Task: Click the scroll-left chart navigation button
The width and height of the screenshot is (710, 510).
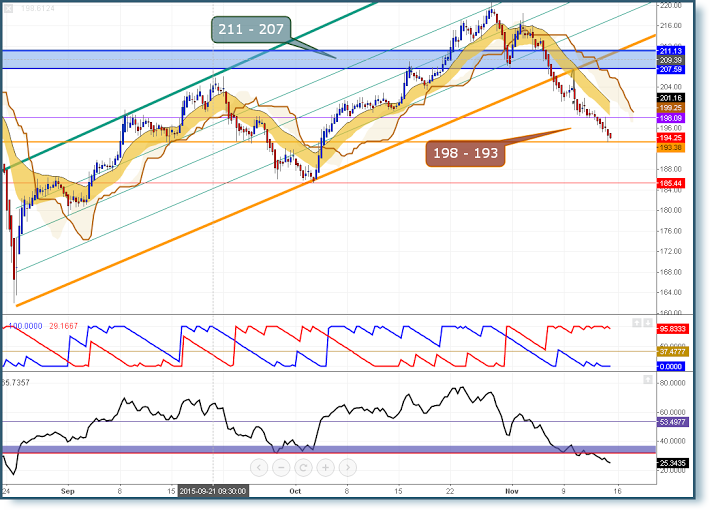Action: (259, 467)
